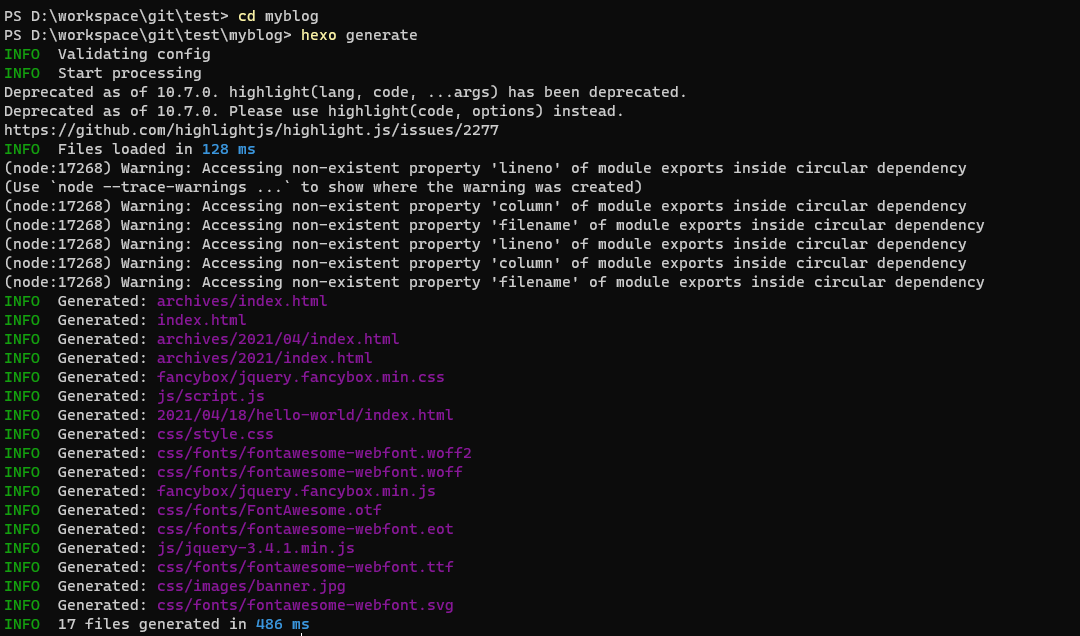Select the js/jquery-3.4.1.min.js path

255,548
